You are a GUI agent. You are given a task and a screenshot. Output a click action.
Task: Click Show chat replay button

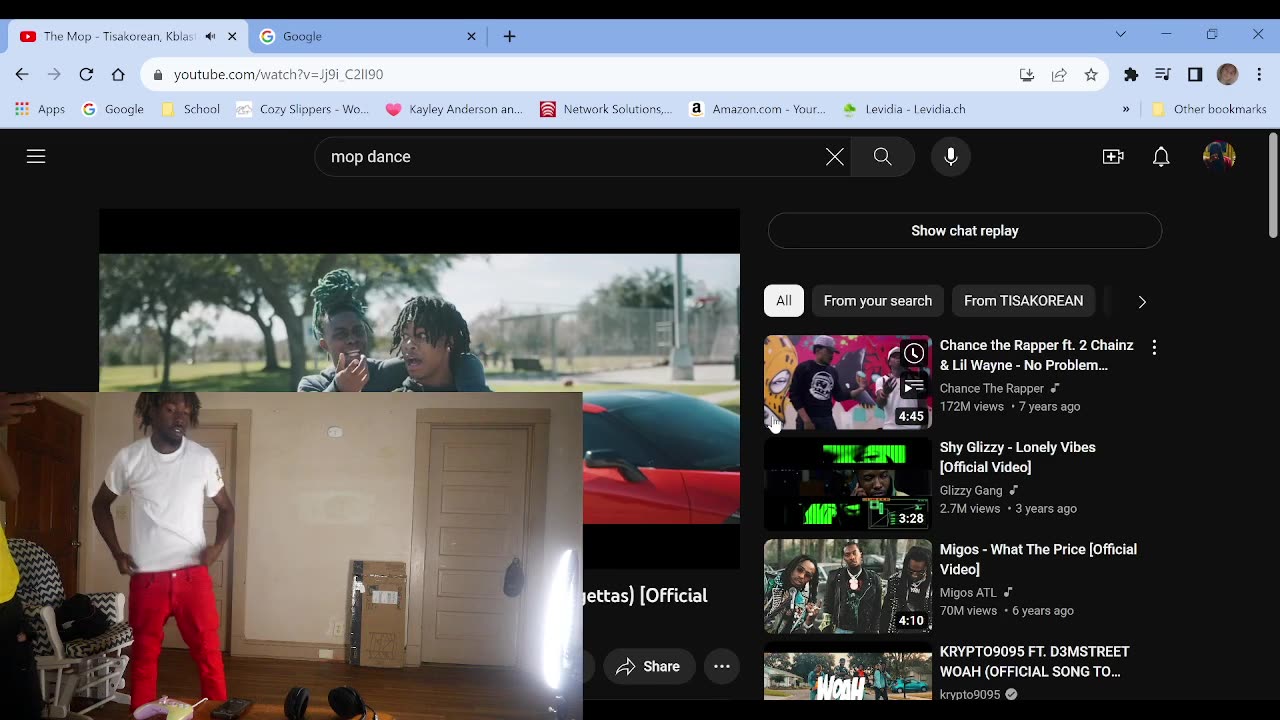(965, 231)
